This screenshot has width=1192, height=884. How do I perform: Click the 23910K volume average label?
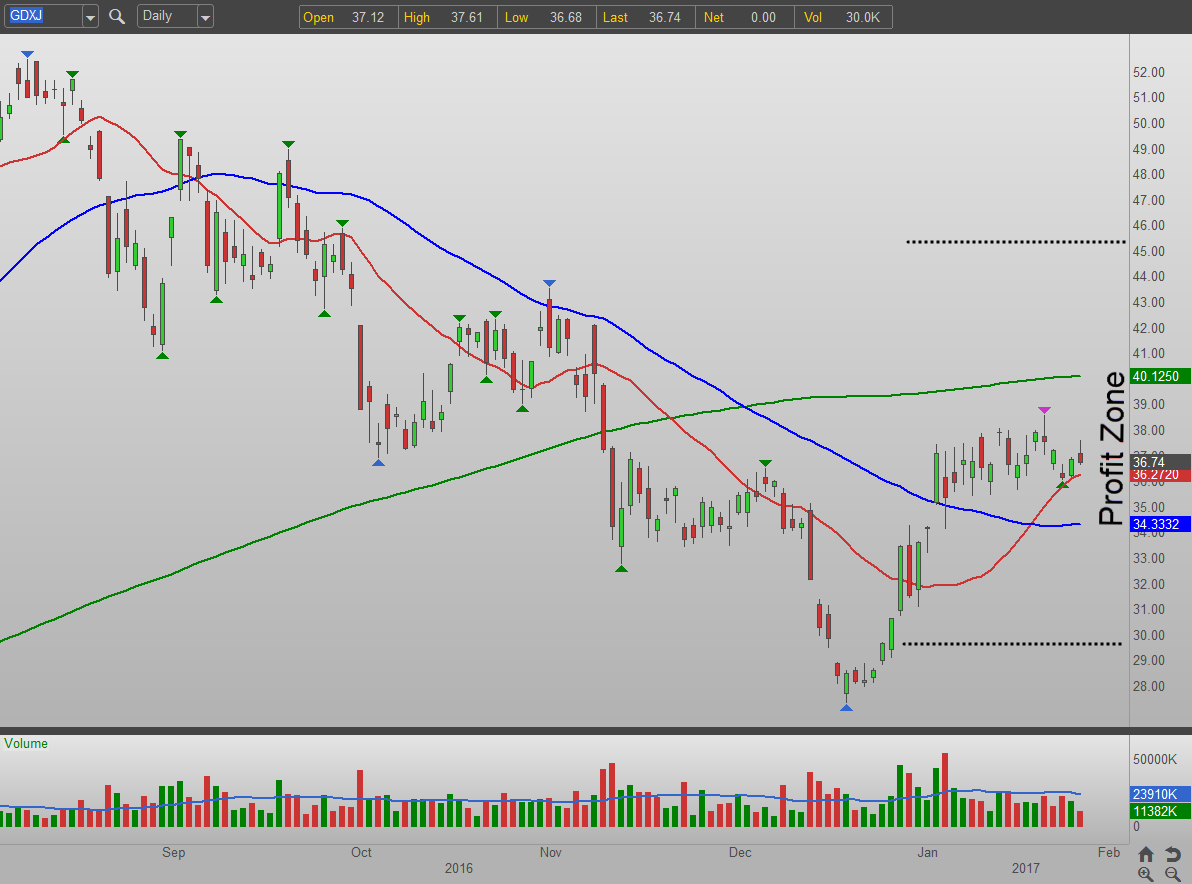click(1160, 794)
